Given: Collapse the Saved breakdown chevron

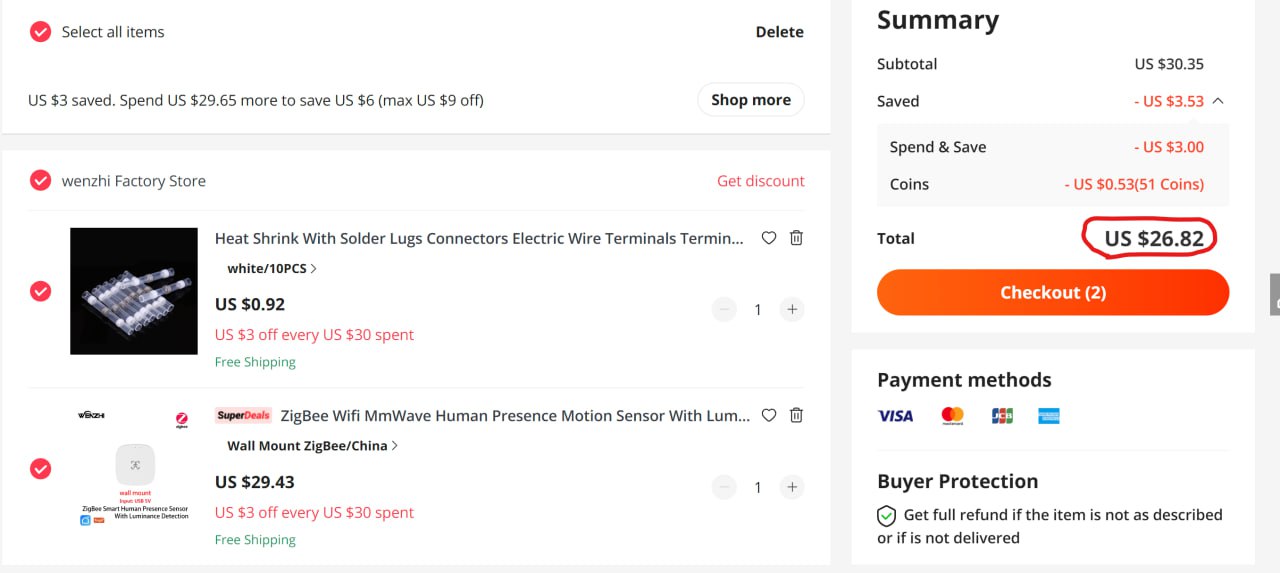Looking at the screenshot, I should click(1218, 101).
